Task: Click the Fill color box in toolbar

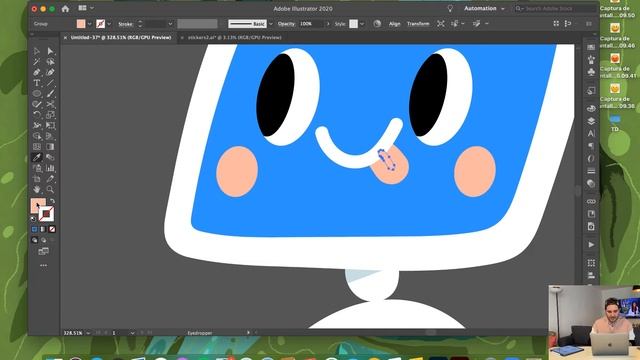Action: [38, 205]
